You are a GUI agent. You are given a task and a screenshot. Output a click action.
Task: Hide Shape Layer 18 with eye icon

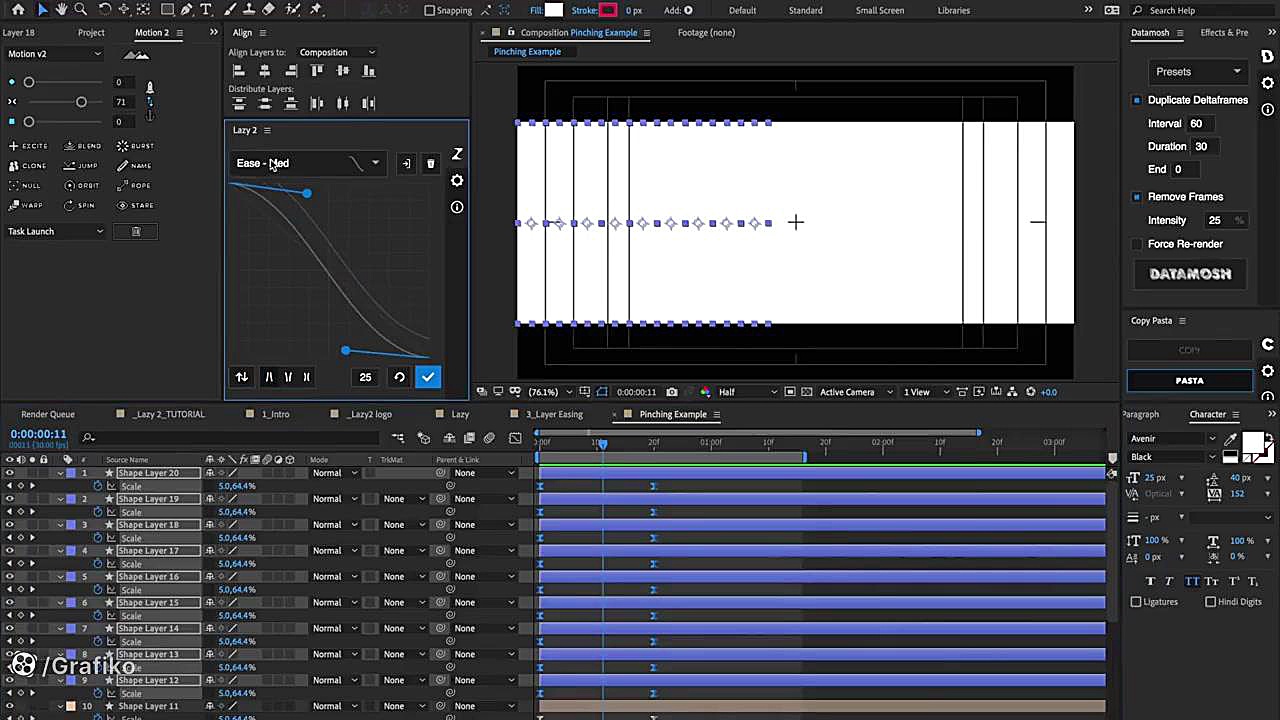9,525
